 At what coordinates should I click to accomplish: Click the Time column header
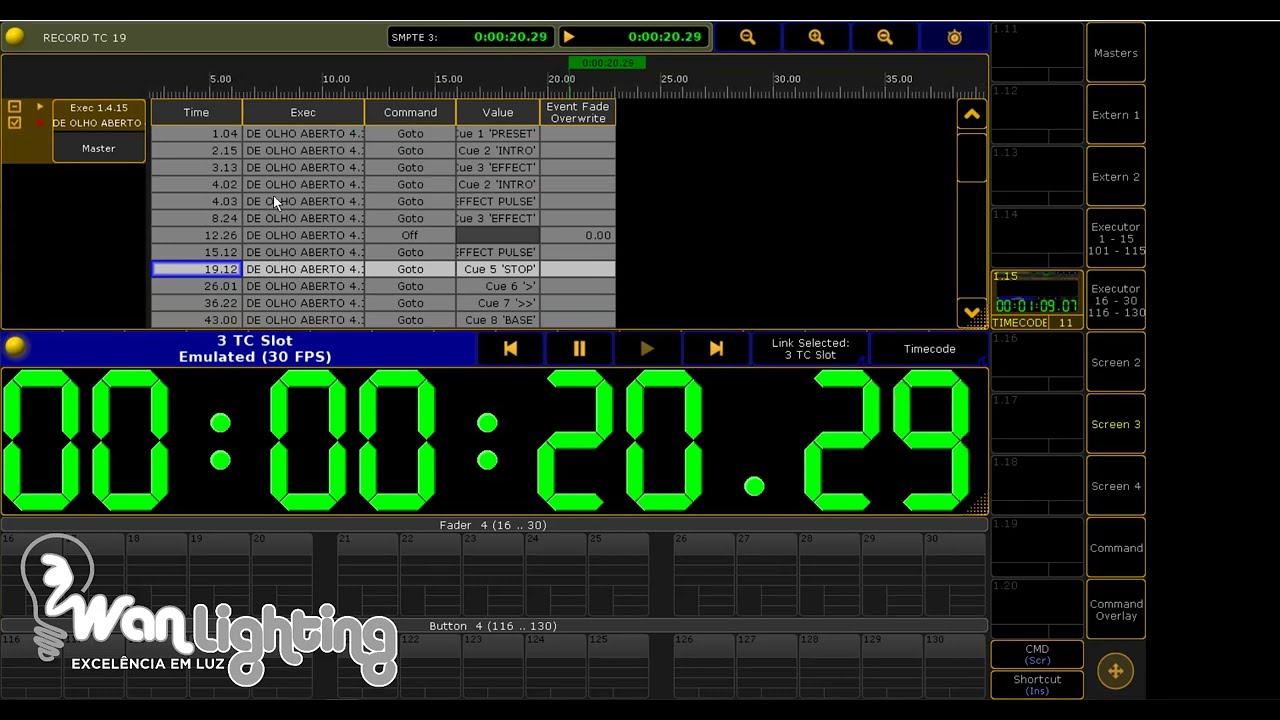[x=196, y=112]
